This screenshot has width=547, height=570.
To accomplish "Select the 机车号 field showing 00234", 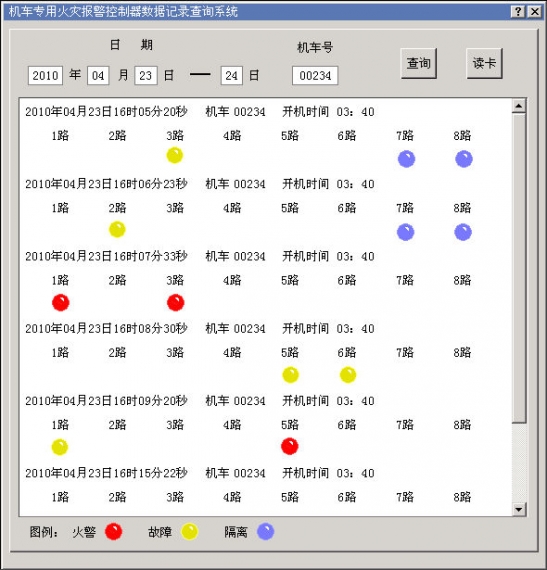I will pyautogui.click(x=315, y=76).
